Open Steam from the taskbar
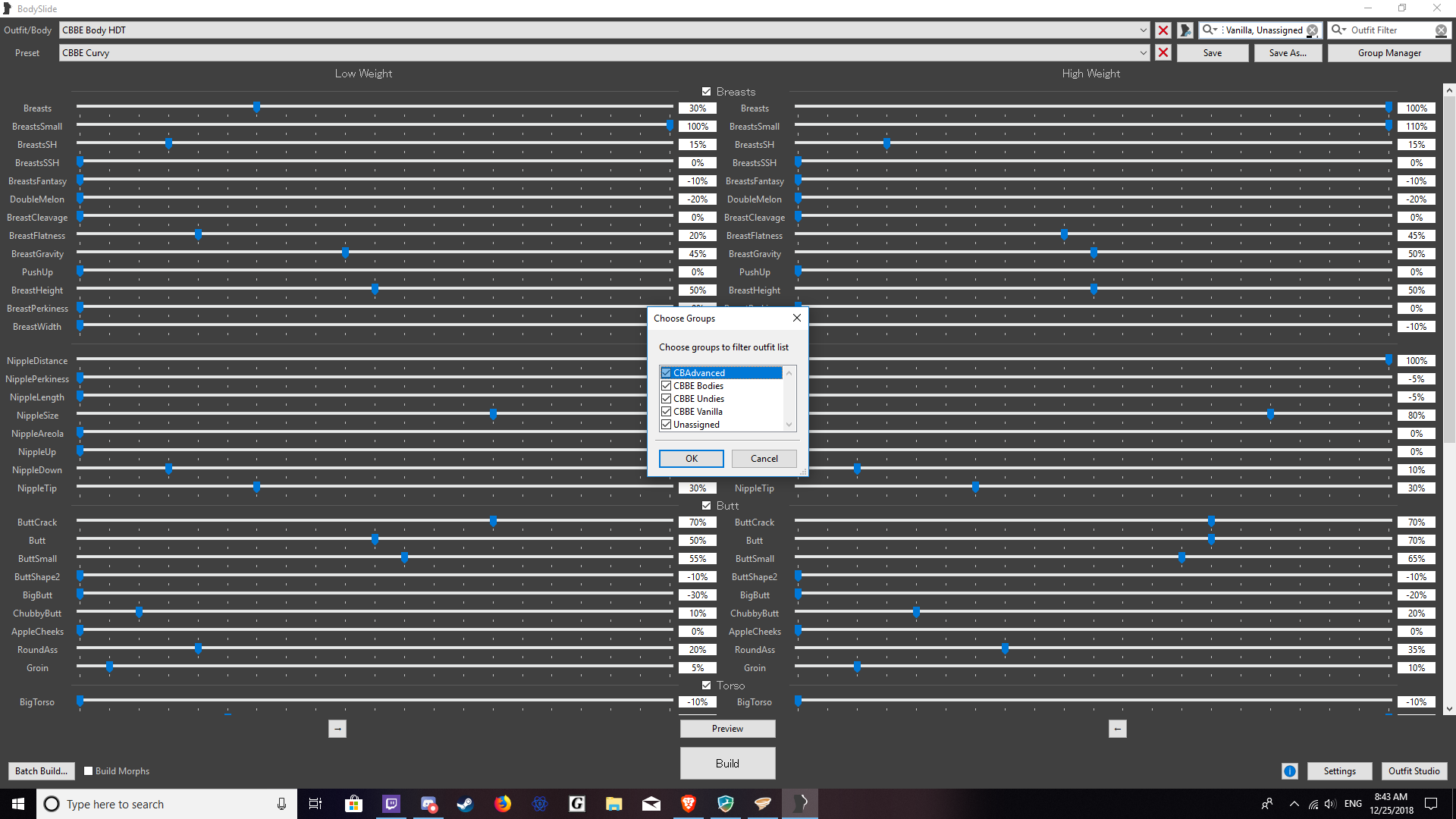The image size is (1456, 819). point(465,804)
